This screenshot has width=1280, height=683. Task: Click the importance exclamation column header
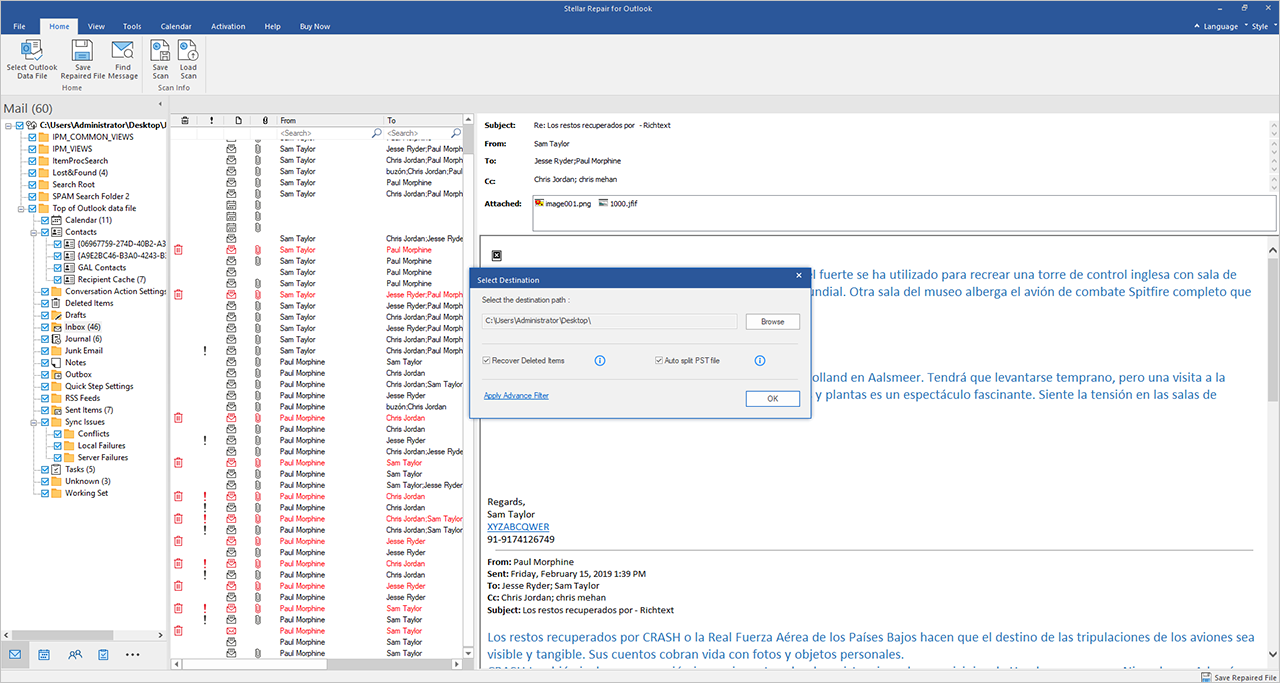point(211,120)
